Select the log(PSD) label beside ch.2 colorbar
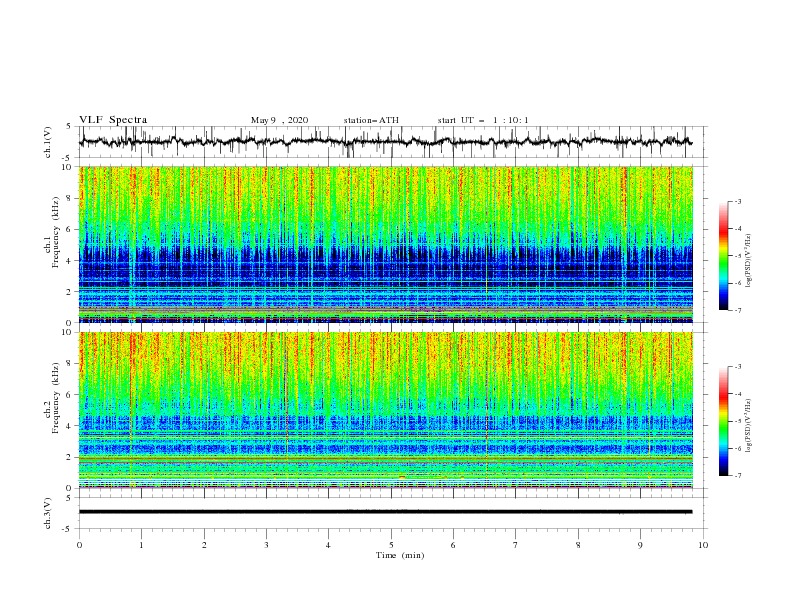Screen dimensions: 792x612 tap(749, 426)
